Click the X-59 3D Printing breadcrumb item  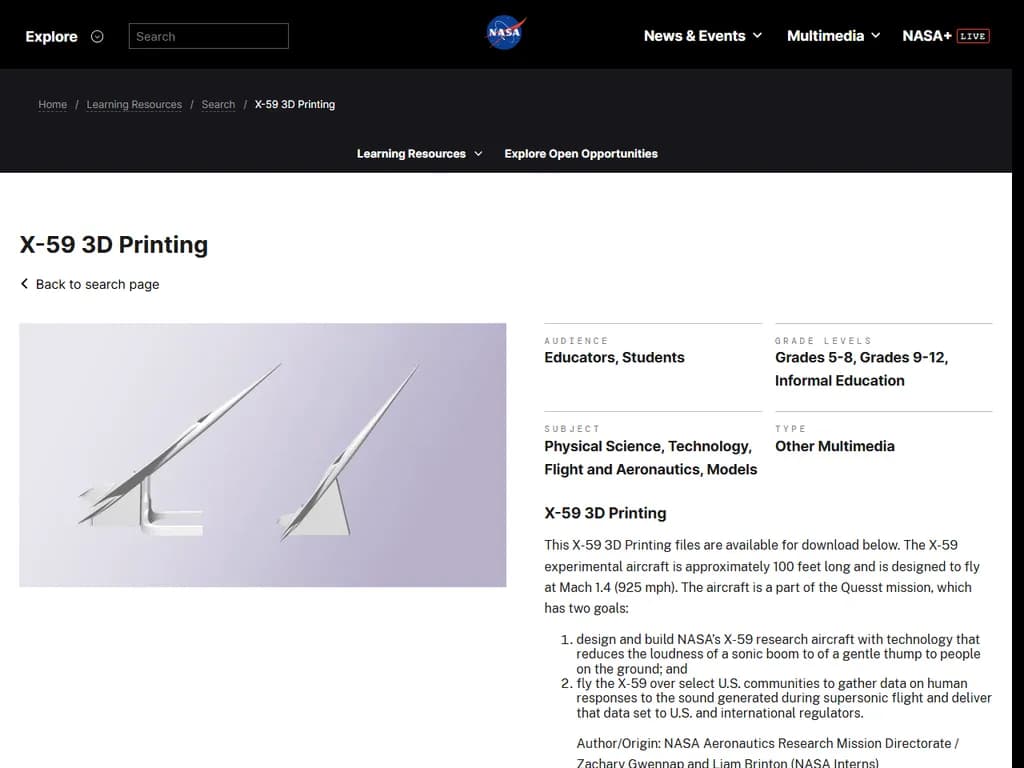295,104
